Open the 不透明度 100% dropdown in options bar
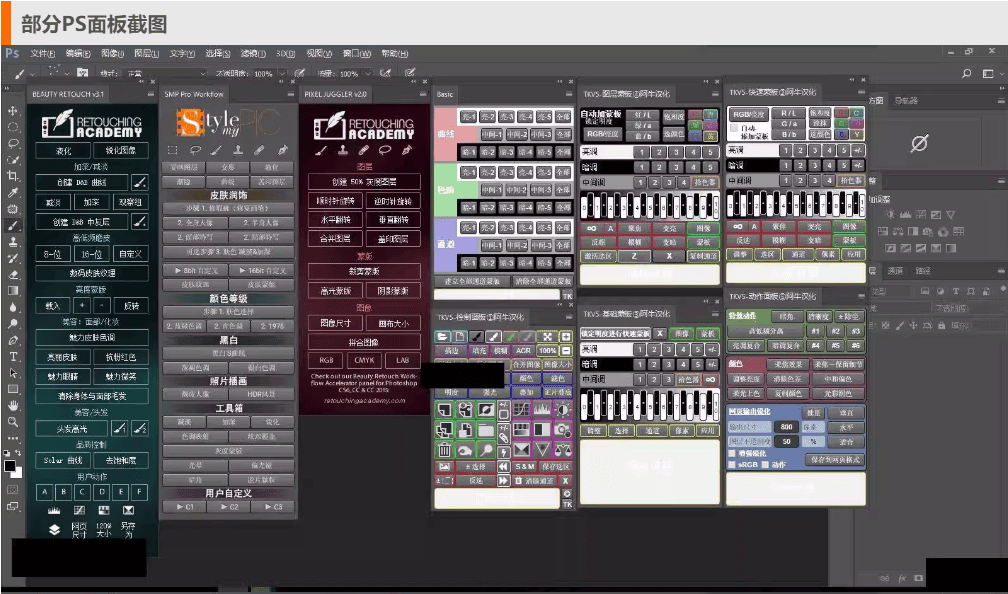Screen dimensions: 1008x594 tap(280, 74)
